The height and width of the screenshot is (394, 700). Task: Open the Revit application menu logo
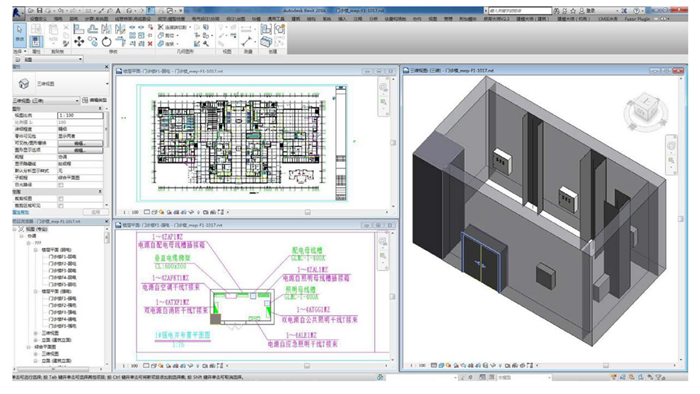point(18,12)
